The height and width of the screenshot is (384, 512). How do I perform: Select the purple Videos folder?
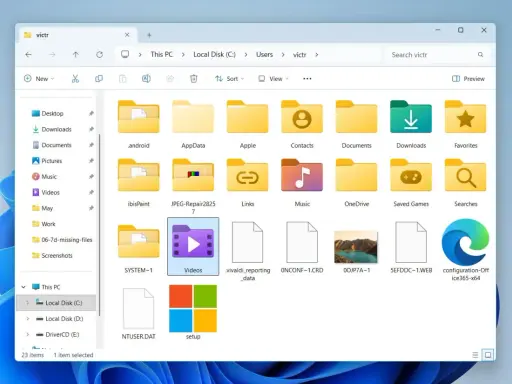click(193, 247)
